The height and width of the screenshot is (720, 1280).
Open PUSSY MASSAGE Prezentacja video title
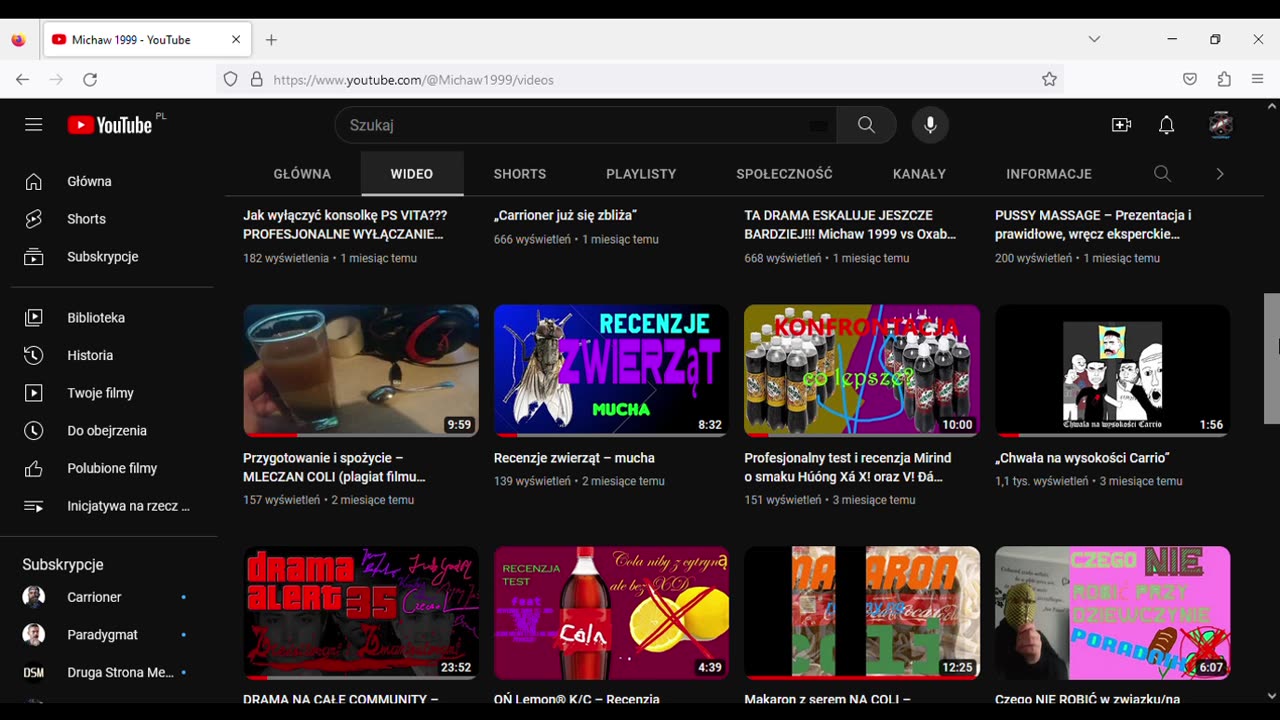pos(1093,225)
